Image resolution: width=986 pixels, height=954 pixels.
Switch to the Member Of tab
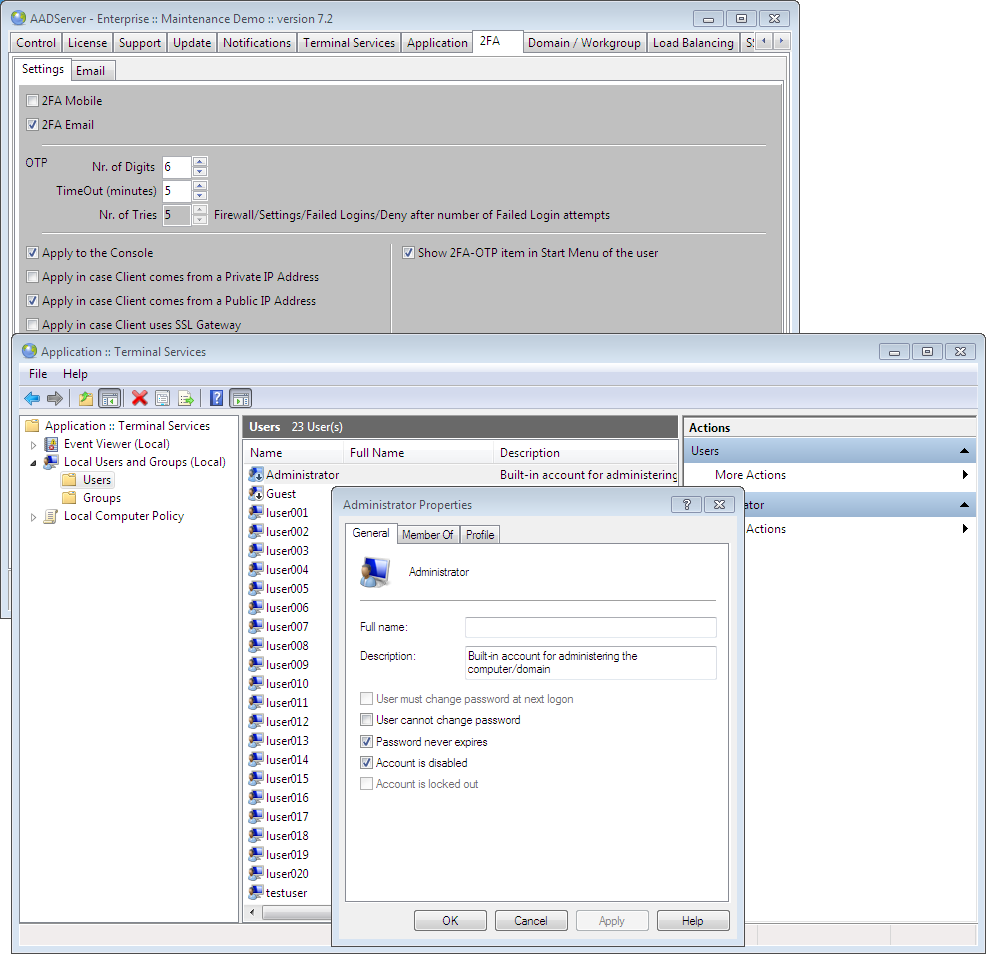[427, 535]
